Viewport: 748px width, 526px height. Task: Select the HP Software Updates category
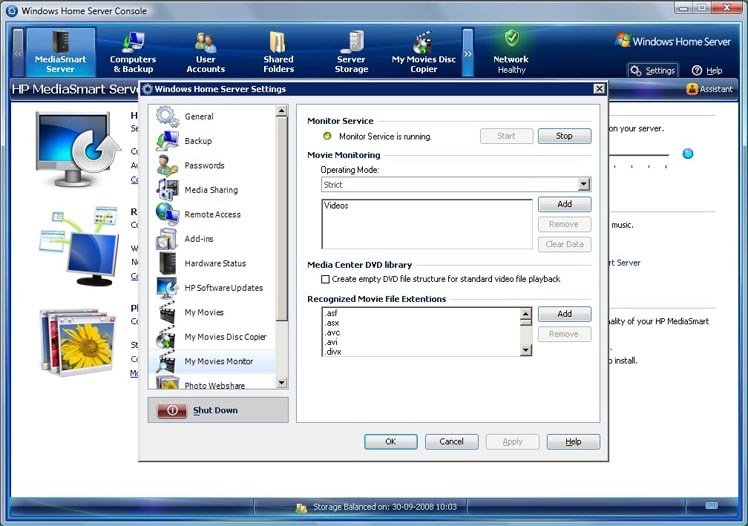click(212, 288)
